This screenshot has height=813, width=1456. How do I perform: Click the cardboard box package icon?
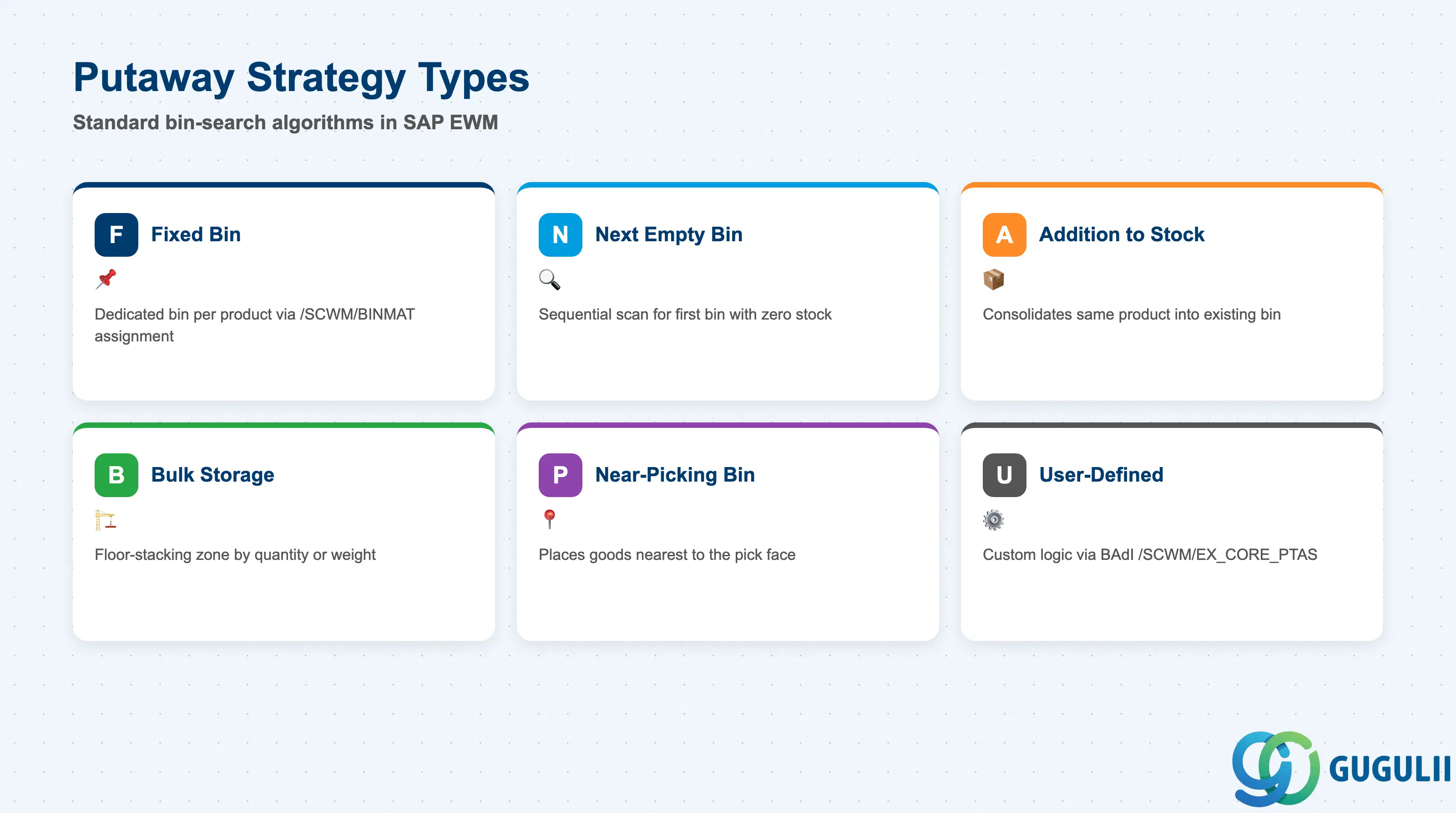pos(994,279)
